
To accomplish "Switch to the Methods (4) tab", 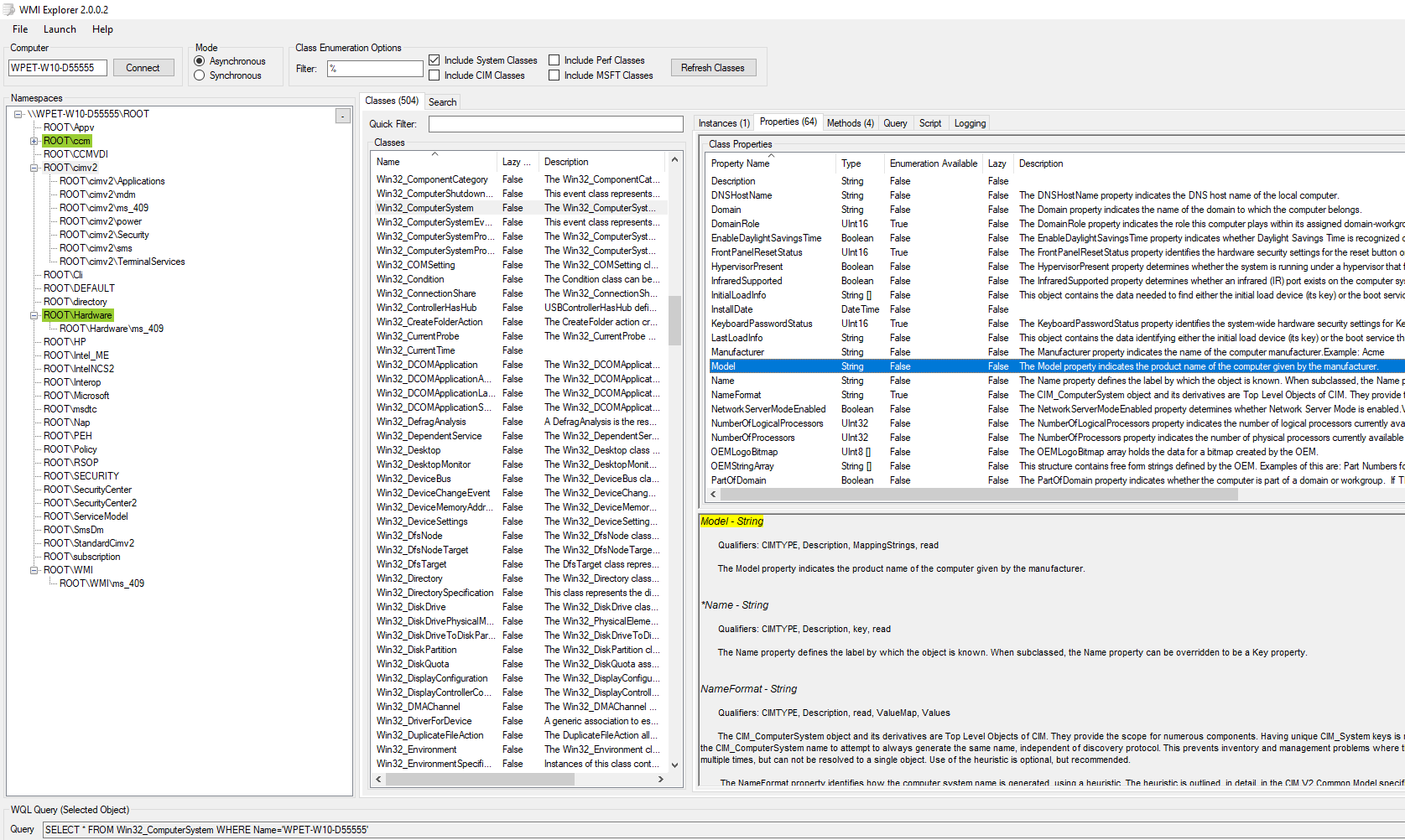I will click(850, 123).
